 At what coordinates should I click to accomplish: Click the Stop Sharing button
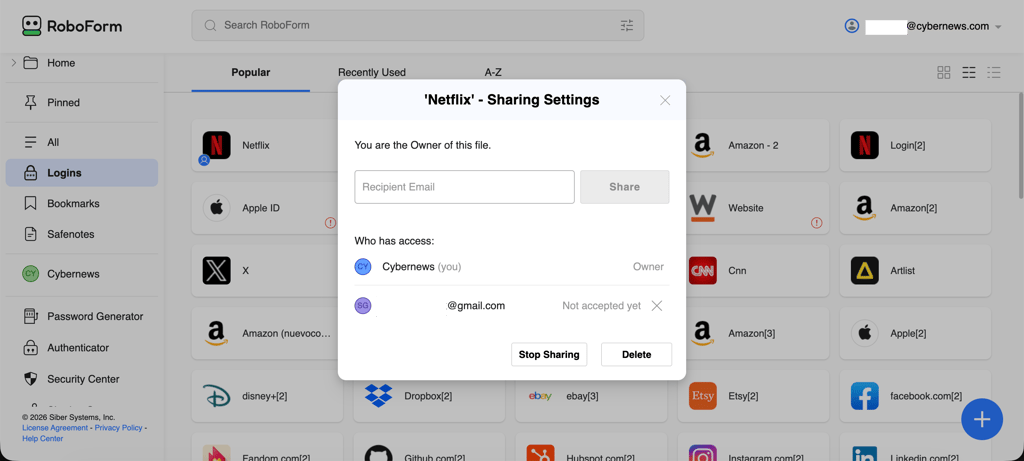(x=549, y=355)
